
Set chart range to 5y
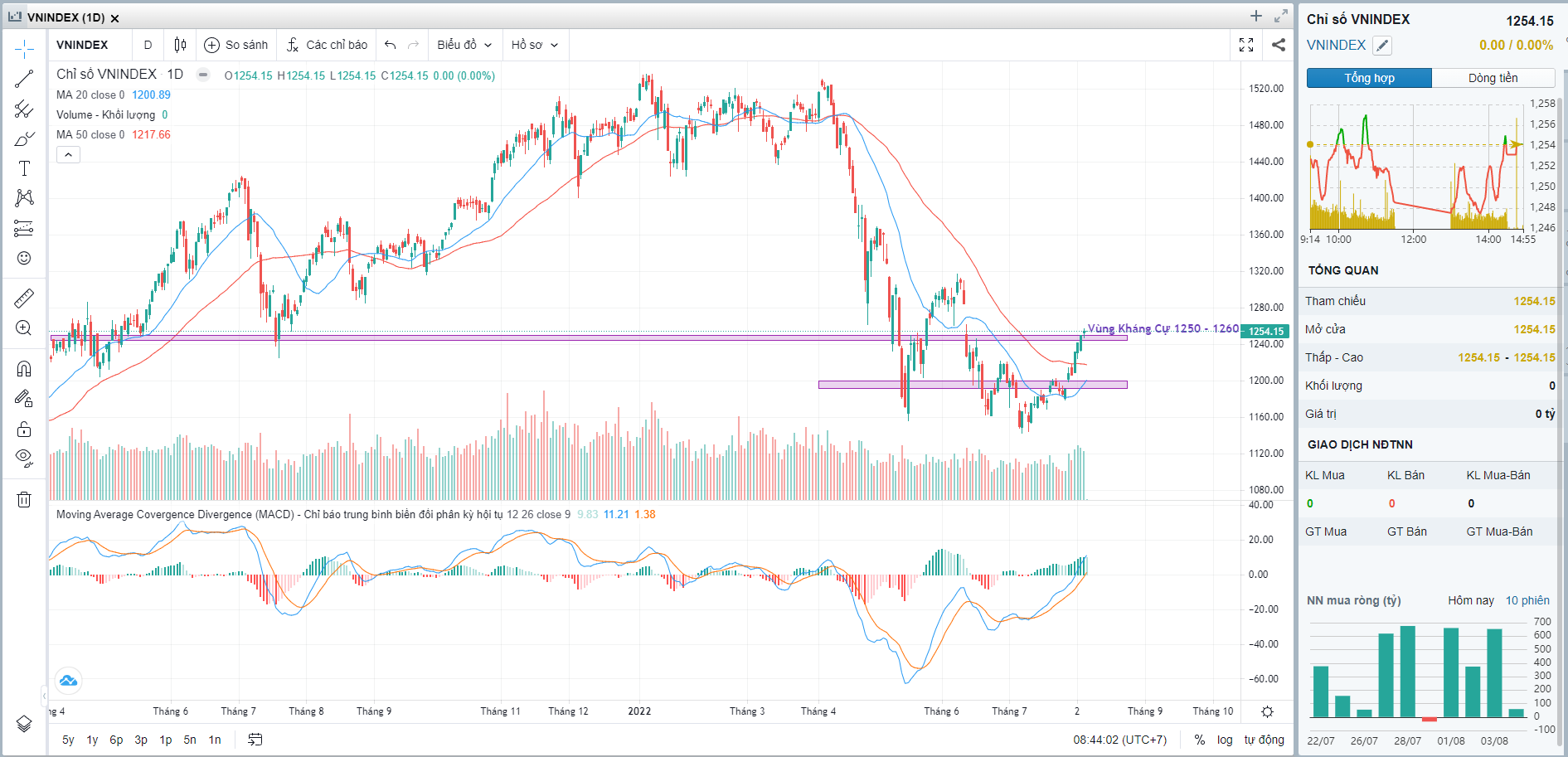(68, 740)
